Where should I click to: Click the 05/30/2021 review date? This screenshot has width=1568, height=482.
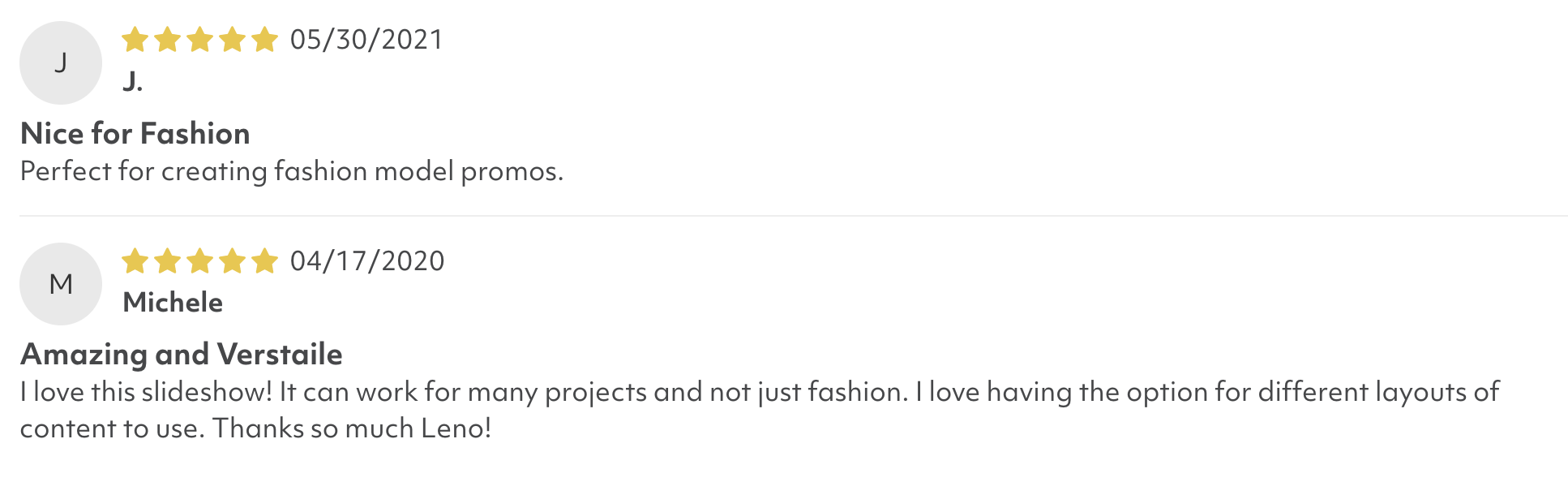pos(366,40)
